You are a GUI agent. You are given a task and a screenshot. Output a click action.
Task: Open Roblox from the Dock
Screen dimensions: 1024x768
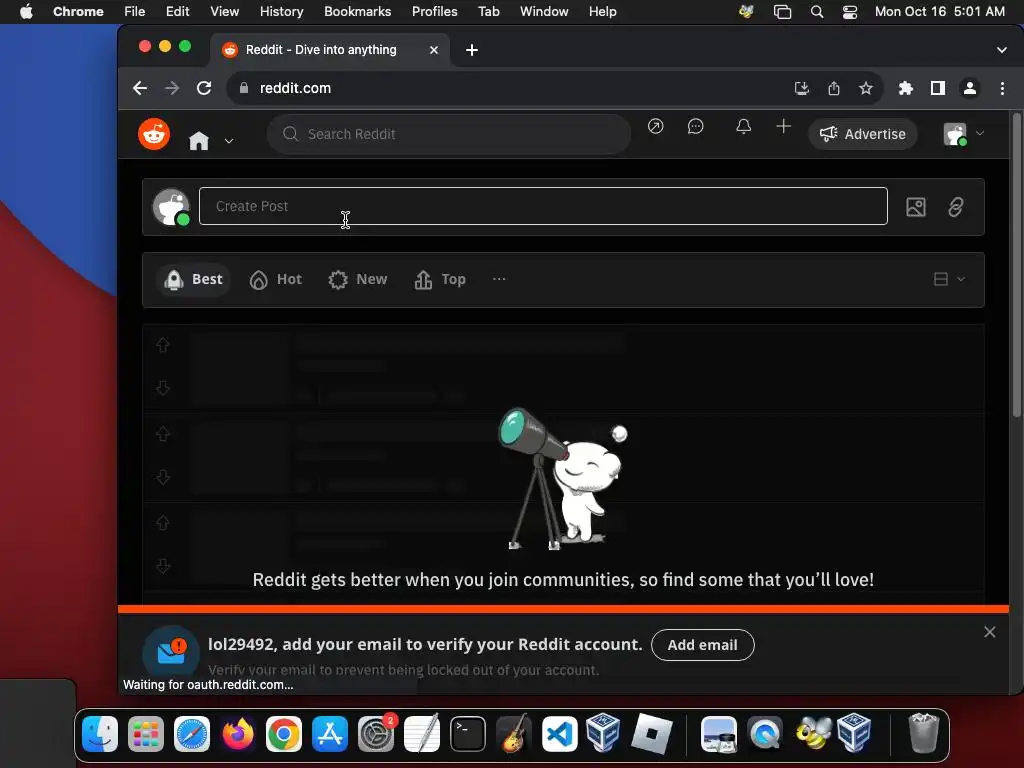[x=652, y=734]
